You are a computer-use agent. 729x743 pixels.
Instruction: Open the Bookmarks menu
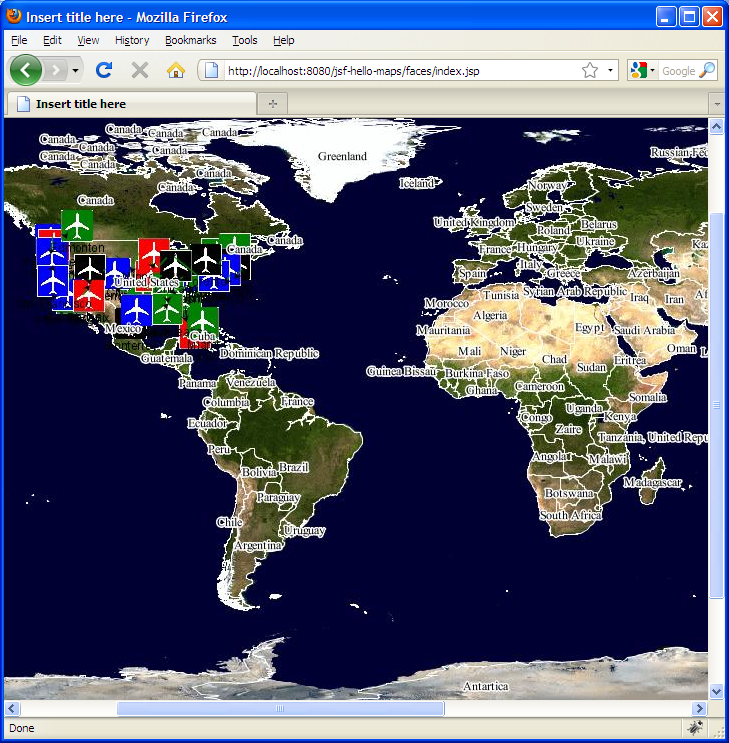(x=190, y=40)
